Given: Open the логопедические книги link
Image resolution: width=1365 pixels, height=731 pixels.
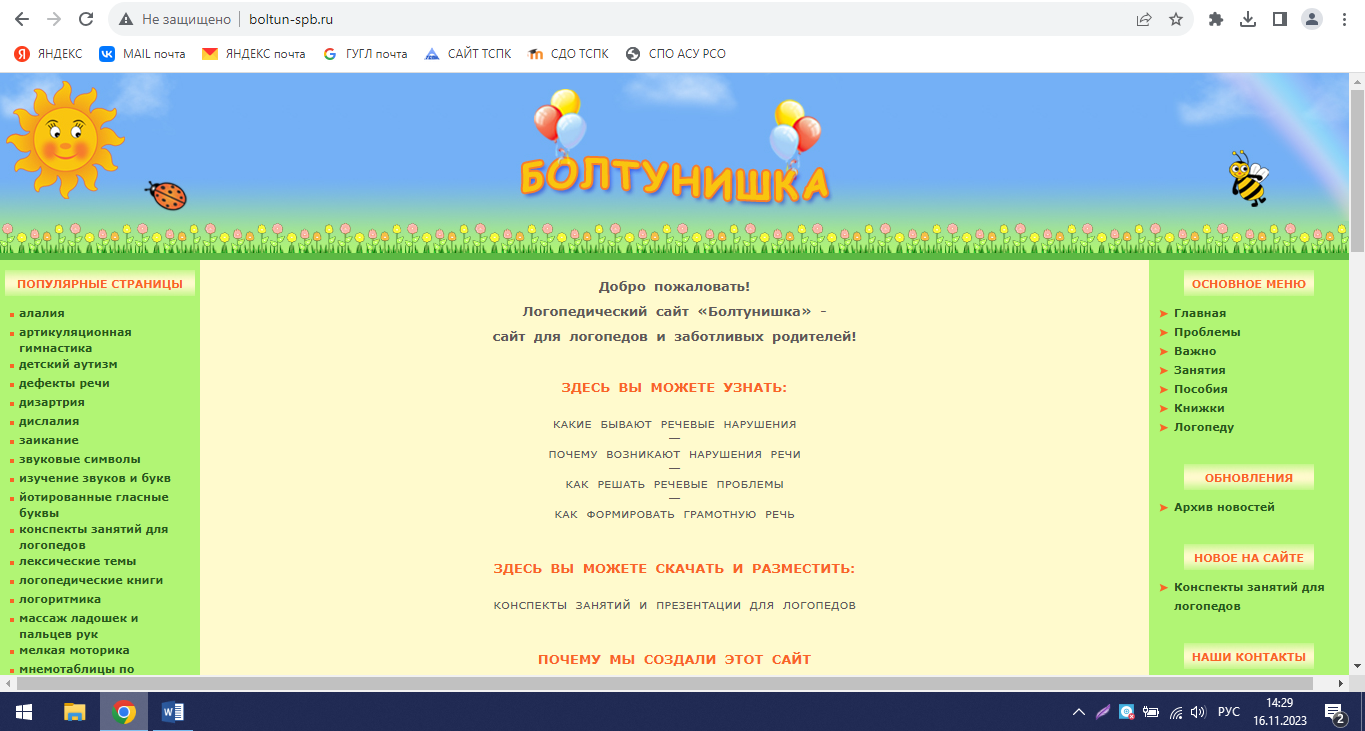Looking at the screenshot, I should [91, 580].
